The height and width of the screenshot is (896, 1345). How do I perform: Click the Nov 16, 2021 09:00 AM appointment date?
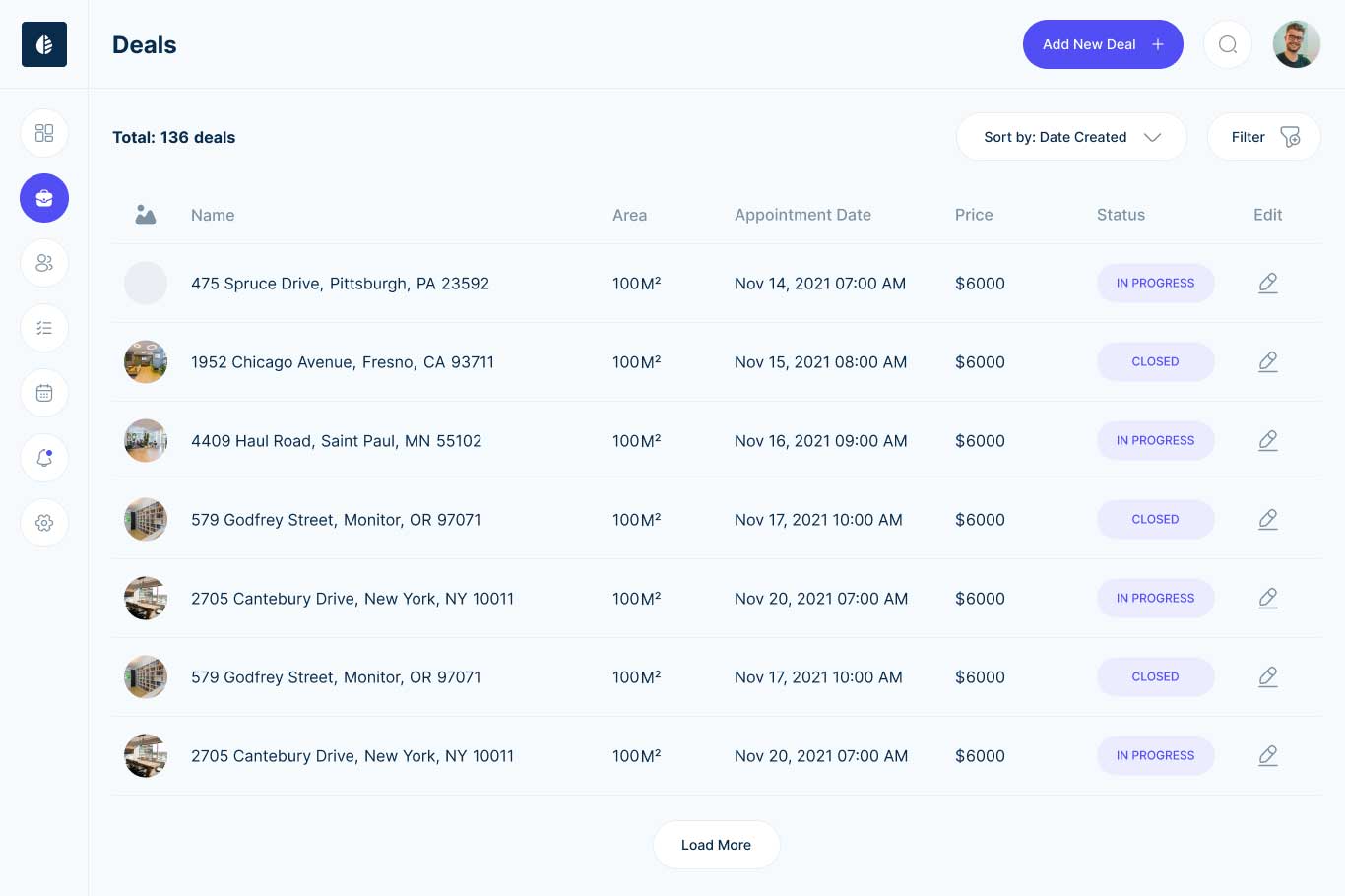tap(821, 441)
